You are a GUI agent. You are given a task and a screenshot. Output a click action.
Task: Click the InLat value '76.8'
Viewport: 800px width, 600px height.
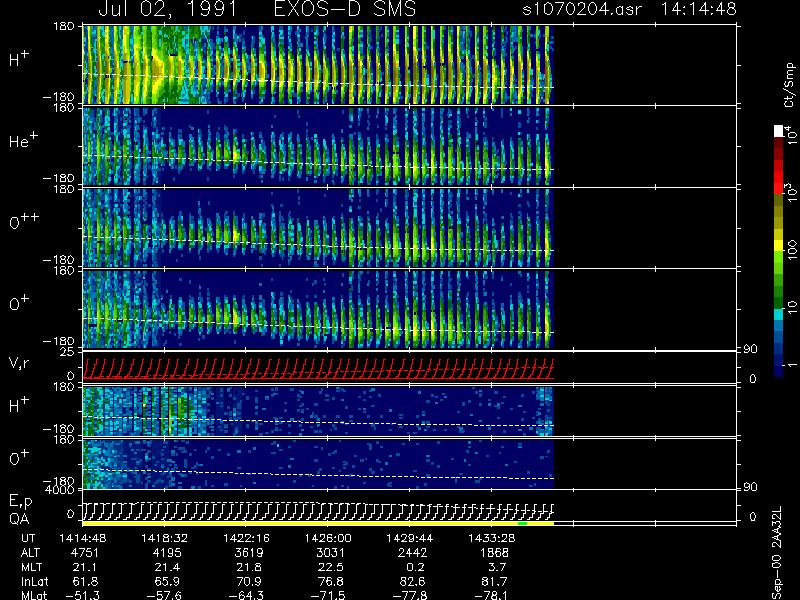(333, 582)
